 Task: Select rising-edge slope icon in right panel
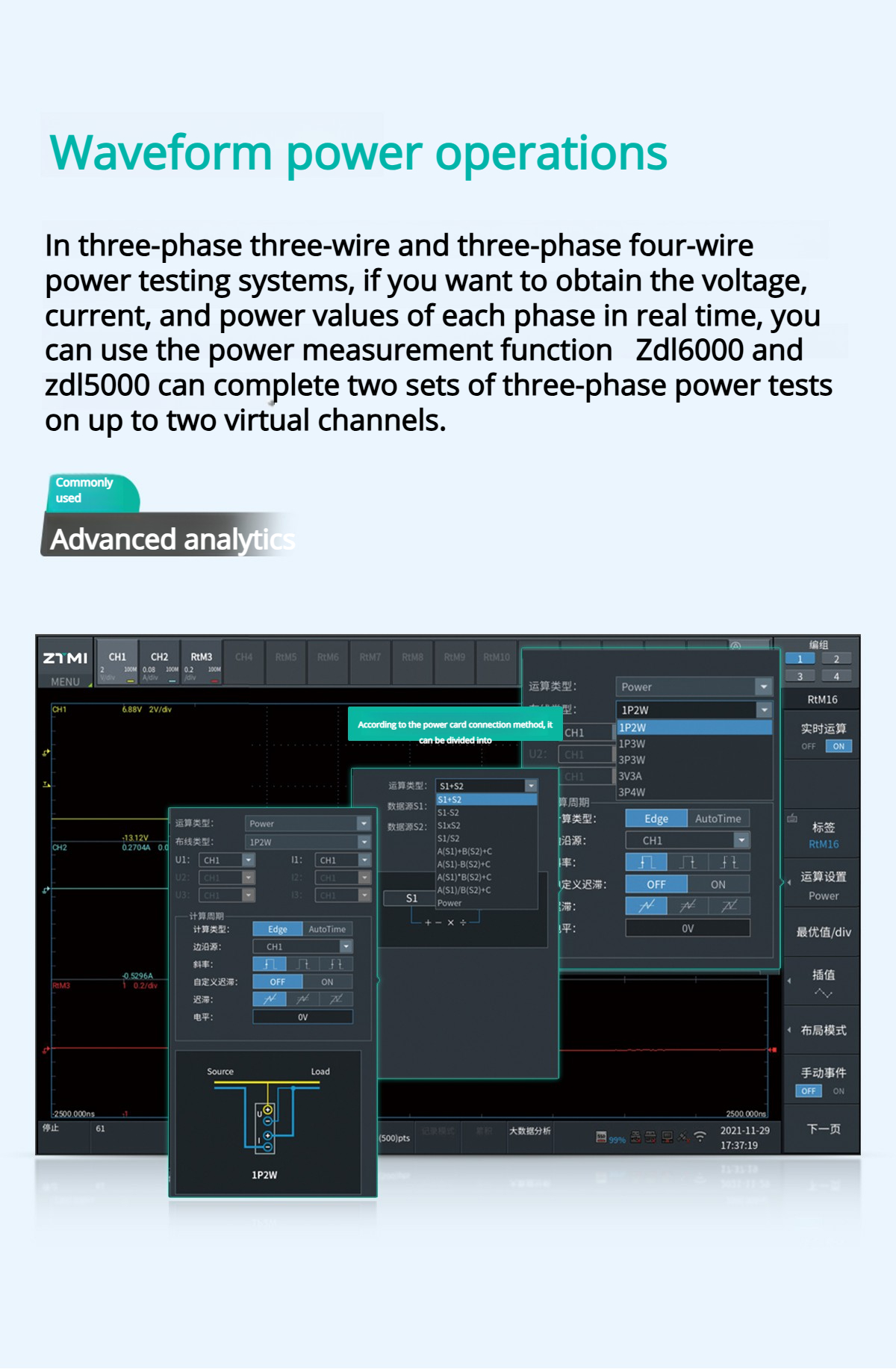(x=646, y=863)
